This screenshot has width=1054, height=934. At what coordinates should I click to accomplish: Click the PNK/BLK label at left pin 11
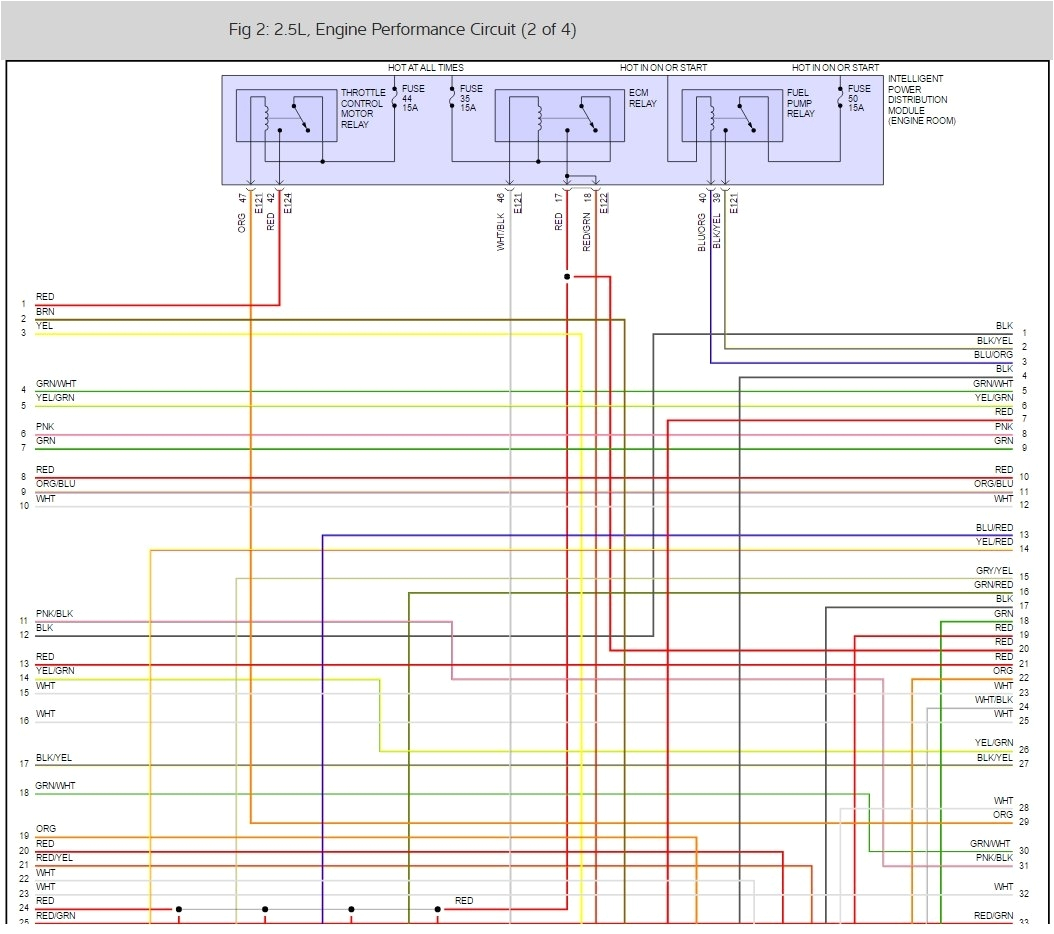click(x=55, y=613)
